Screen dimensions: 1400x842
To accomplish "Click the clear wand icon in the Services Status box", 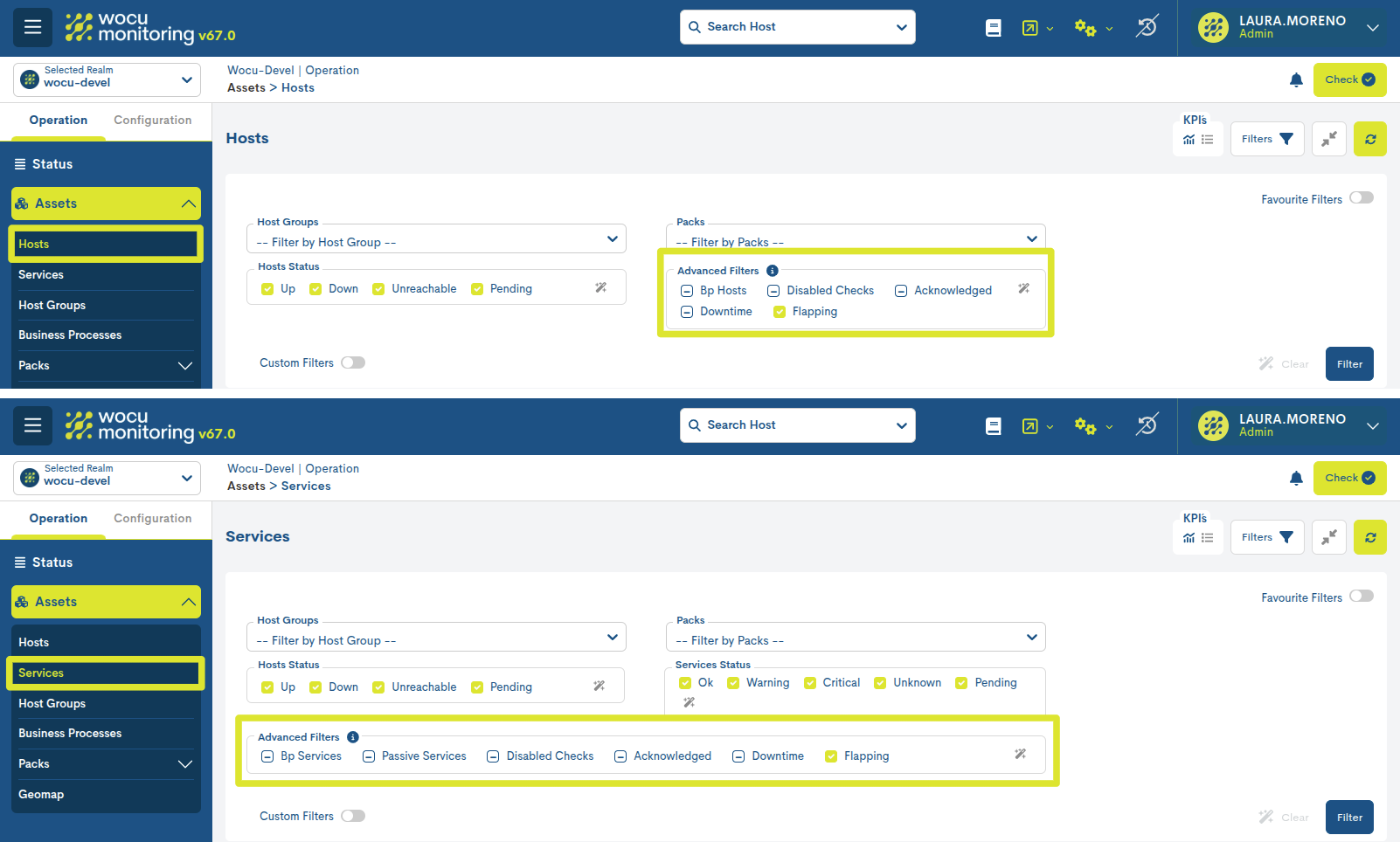I will point(689,702).
